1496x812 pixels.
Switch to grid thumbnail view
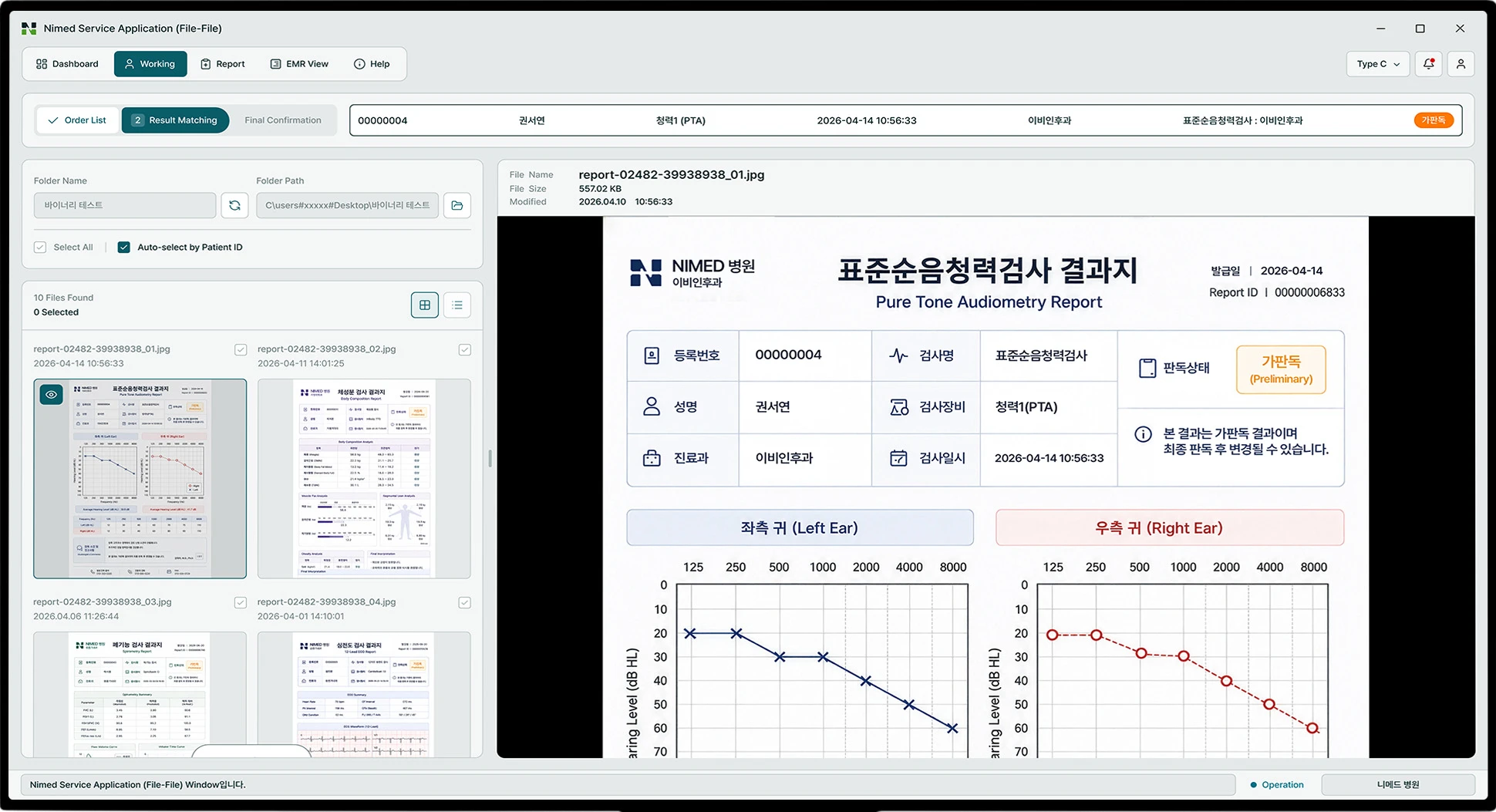(x=425, y=305)
